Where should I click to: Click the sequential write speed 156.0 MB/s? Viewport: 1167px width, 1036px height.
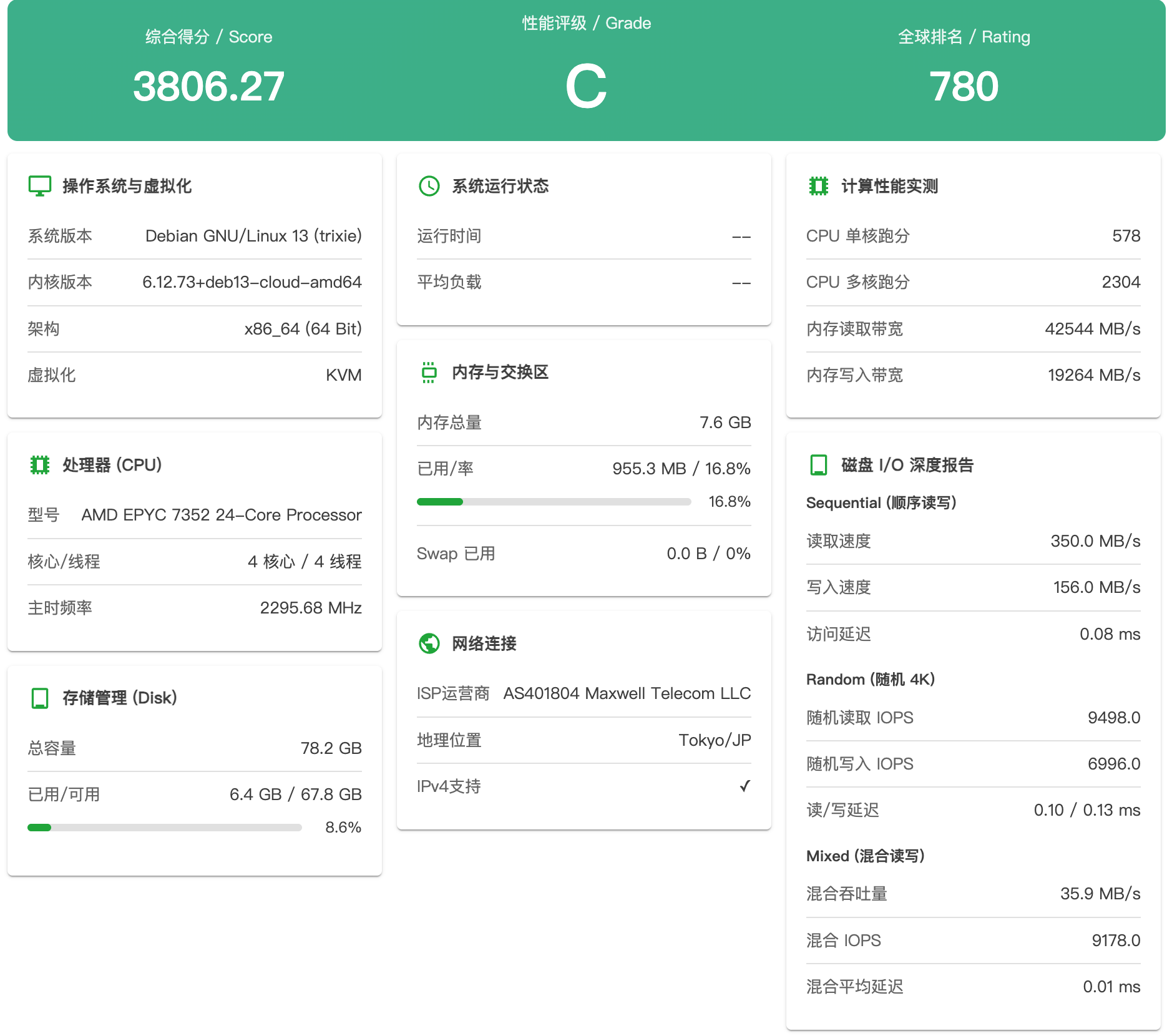click(1097, 587)
